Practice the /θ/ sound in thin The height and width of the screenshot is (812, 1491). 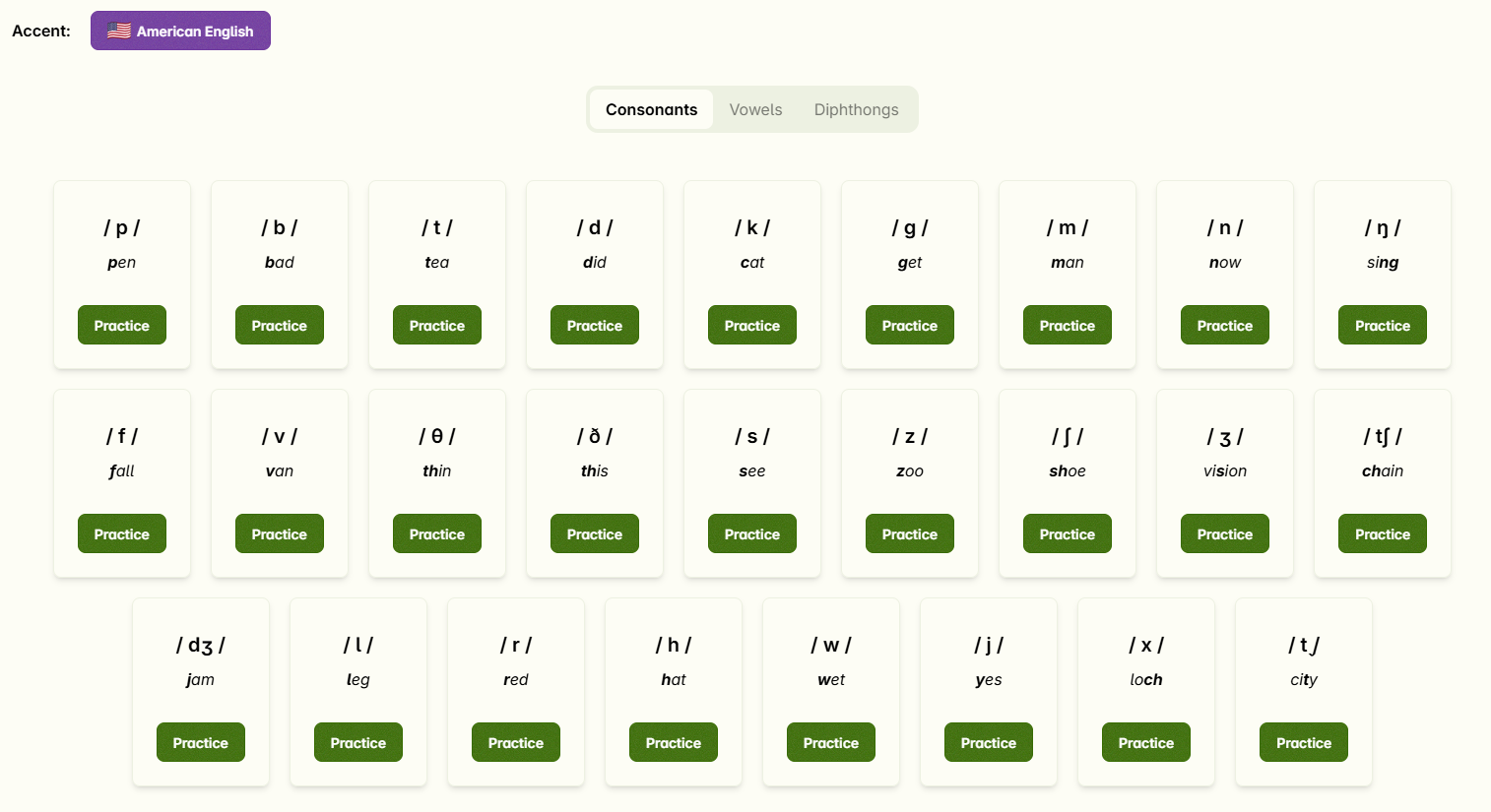[437, 533]
